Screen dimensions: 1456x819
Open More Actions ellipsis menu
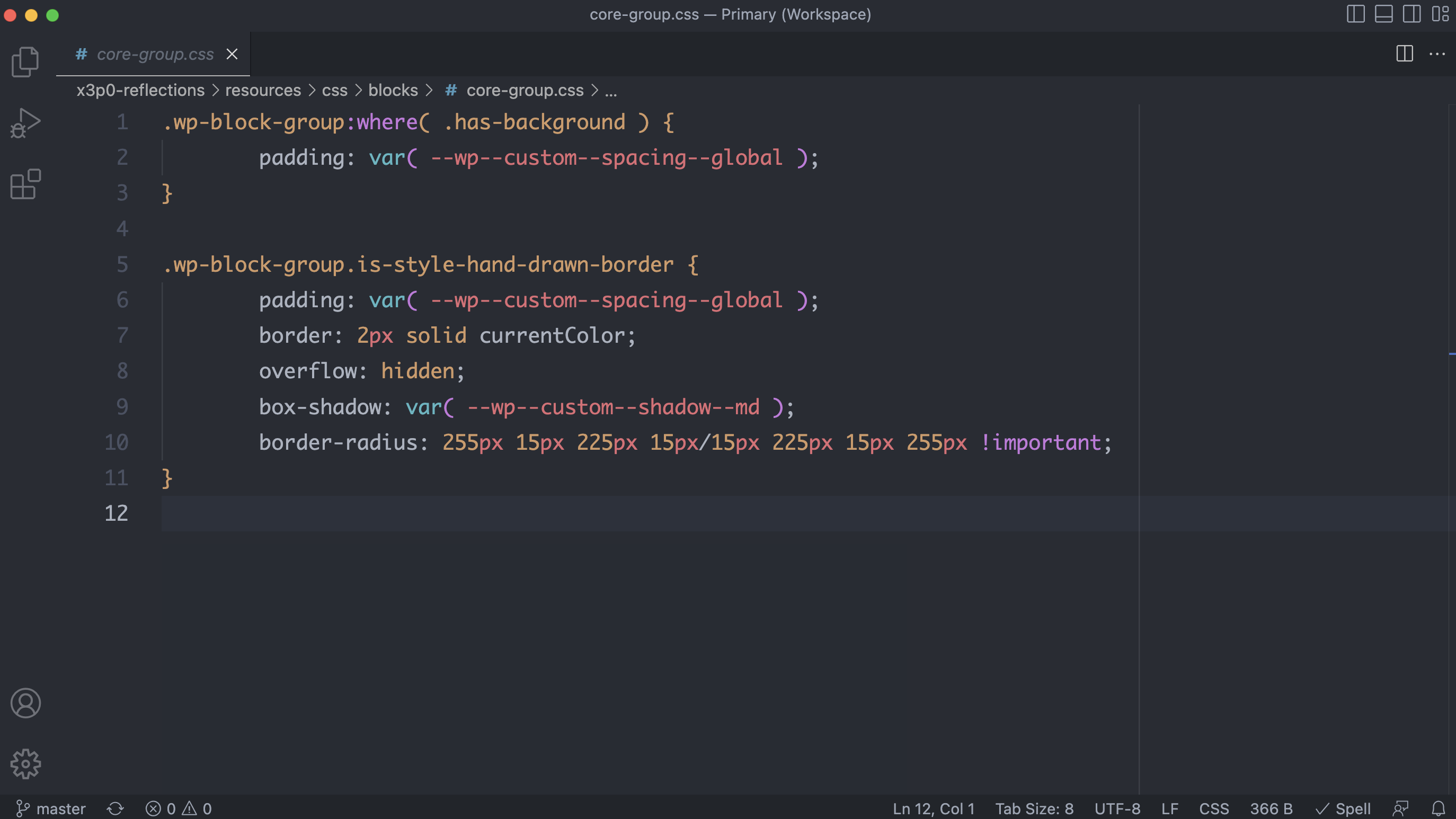[1437, 54]
